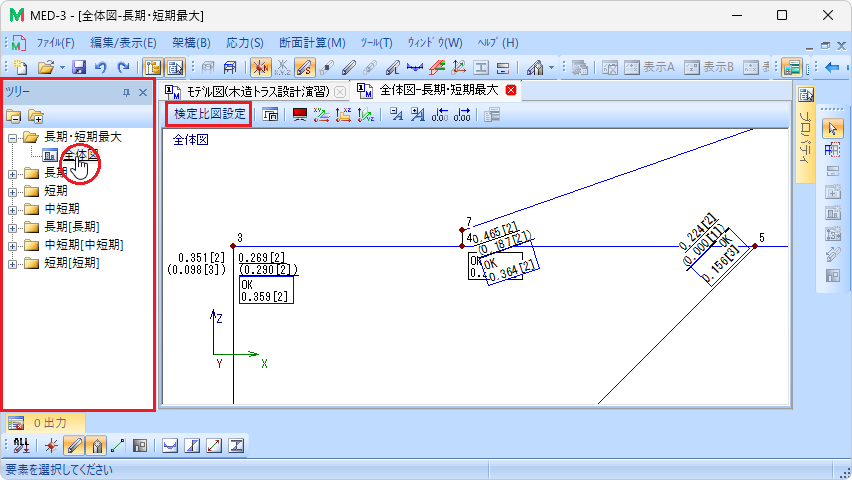Select the XY plane view icon

point(321,114)
